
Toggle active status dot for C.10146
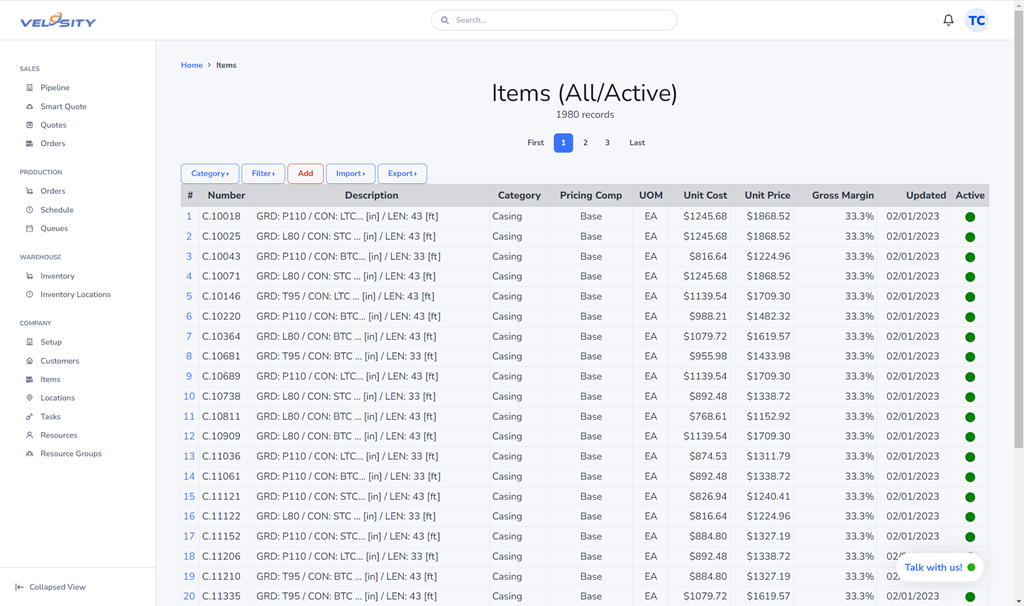pos(970,297)
